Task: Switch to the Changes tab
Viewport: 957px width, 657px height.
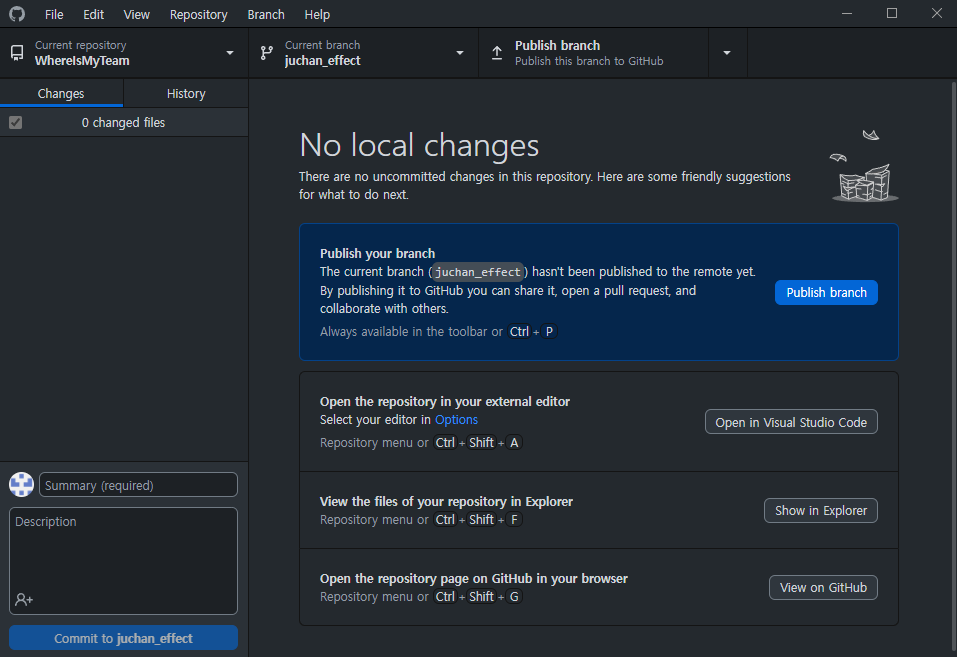Action: [x=61, y=93]
